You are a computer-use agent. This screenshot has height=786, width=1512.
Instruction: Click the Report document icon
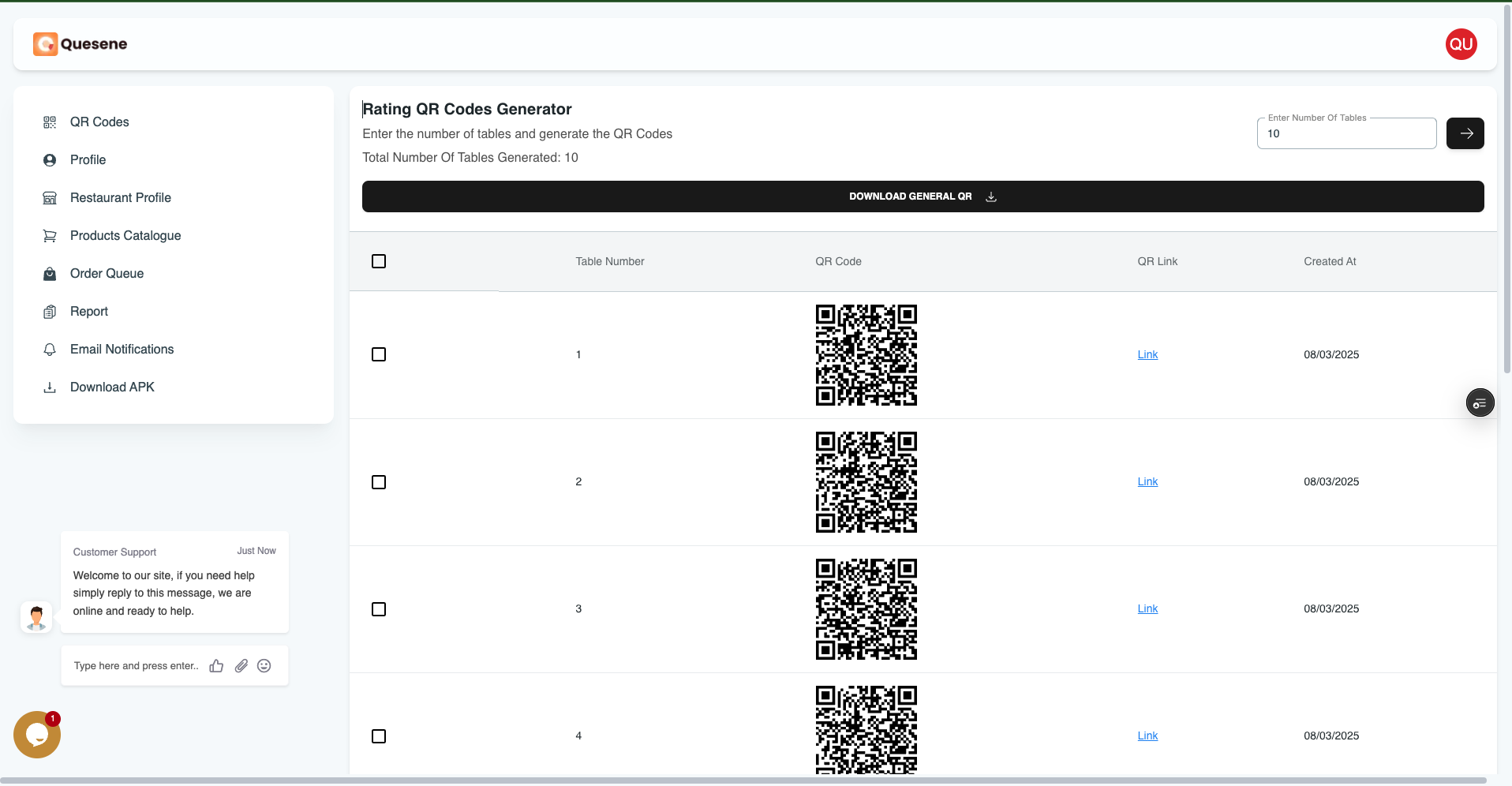coord(50,312)
